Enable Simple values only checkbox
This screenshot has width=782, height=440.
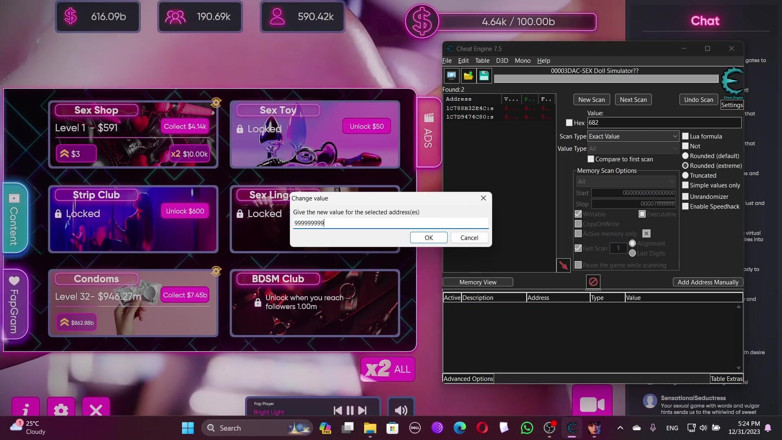[685, 185]
